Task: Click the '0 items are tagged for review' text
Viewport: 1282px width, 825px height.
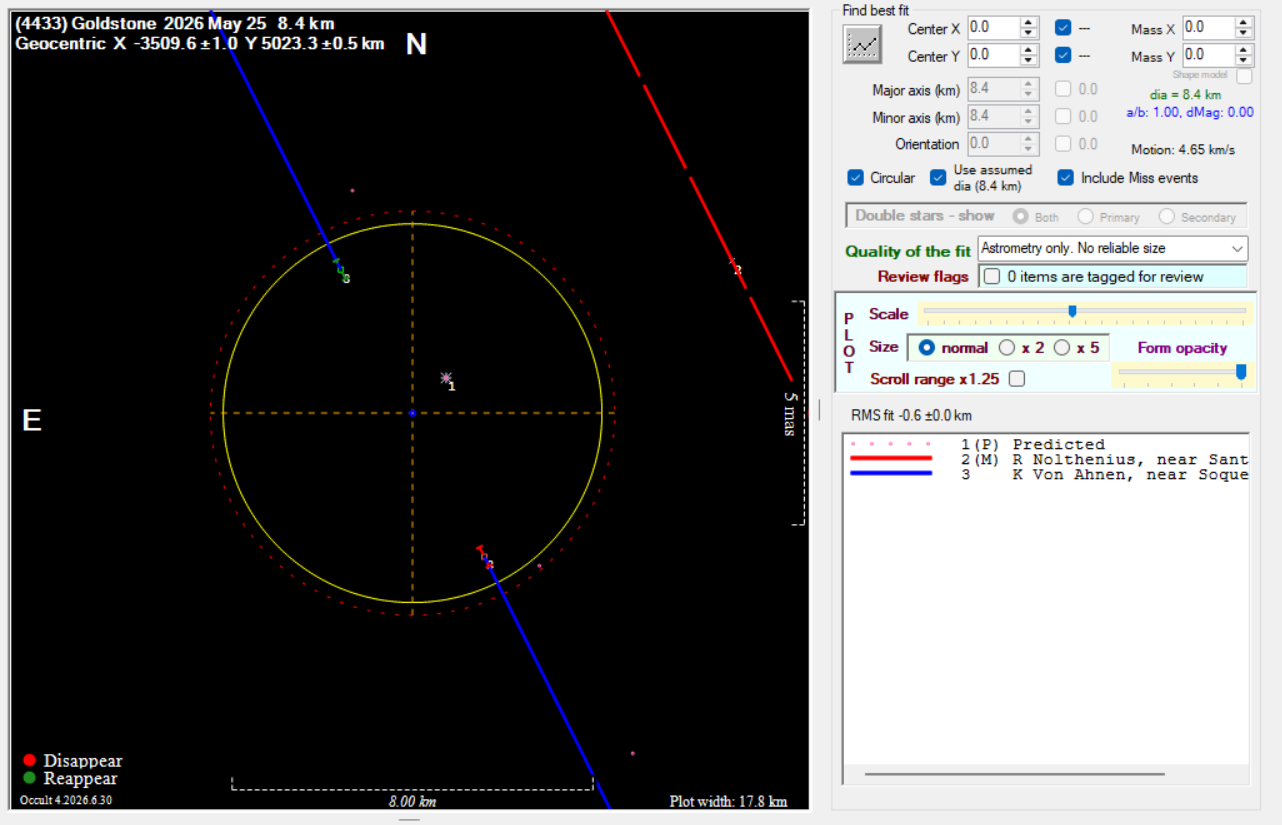Action: pyautogui.click(x=1105, y=277)
